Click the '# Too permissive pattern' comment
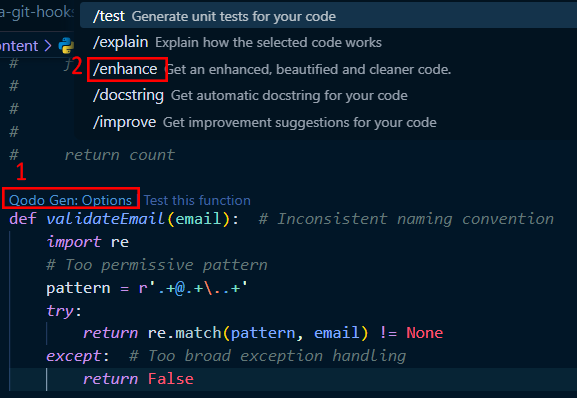The width and height of the screenshot is (577, 398). (157, 265)
